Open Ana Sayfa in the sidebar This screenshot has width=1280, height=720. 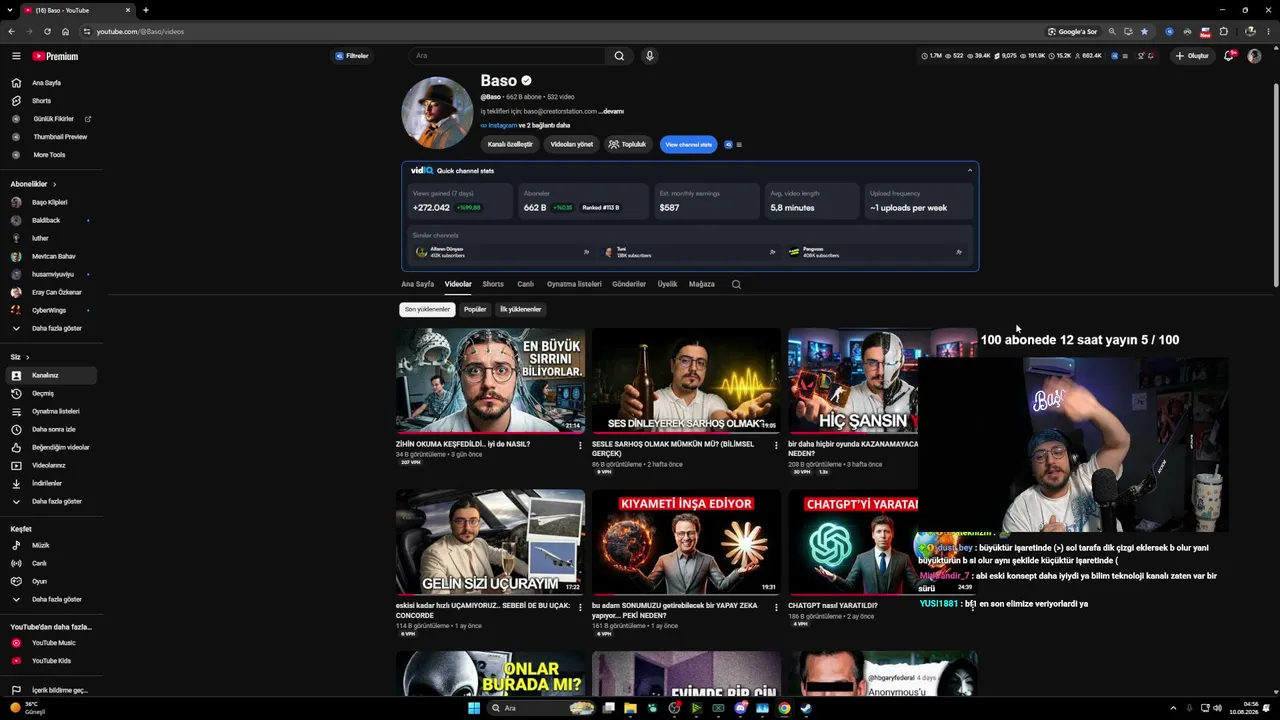point(51,83)
